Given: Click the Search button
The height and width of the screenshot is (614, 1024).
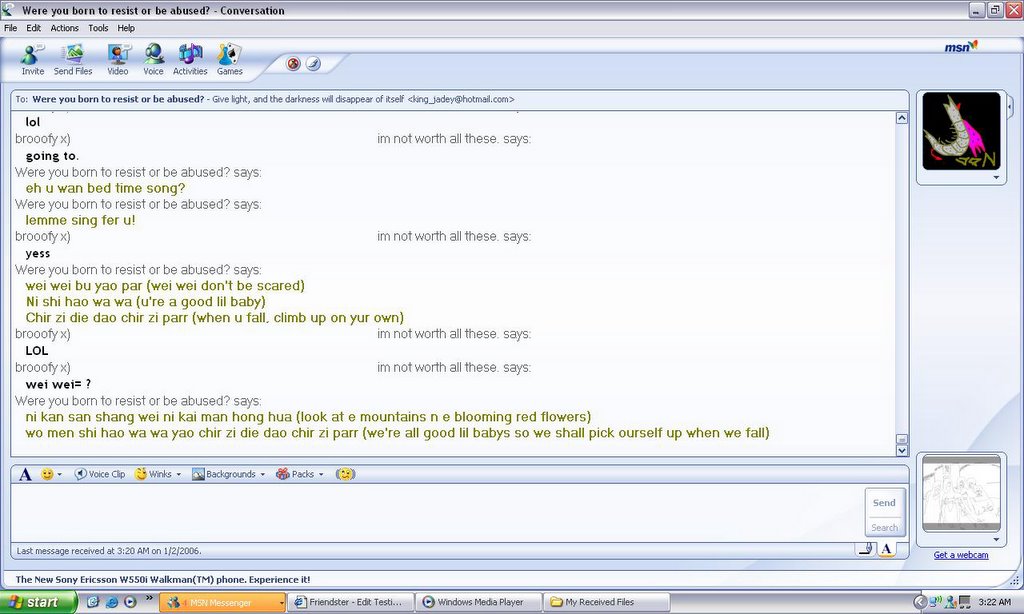Looking at the screenshot, I should coord(884,527).
